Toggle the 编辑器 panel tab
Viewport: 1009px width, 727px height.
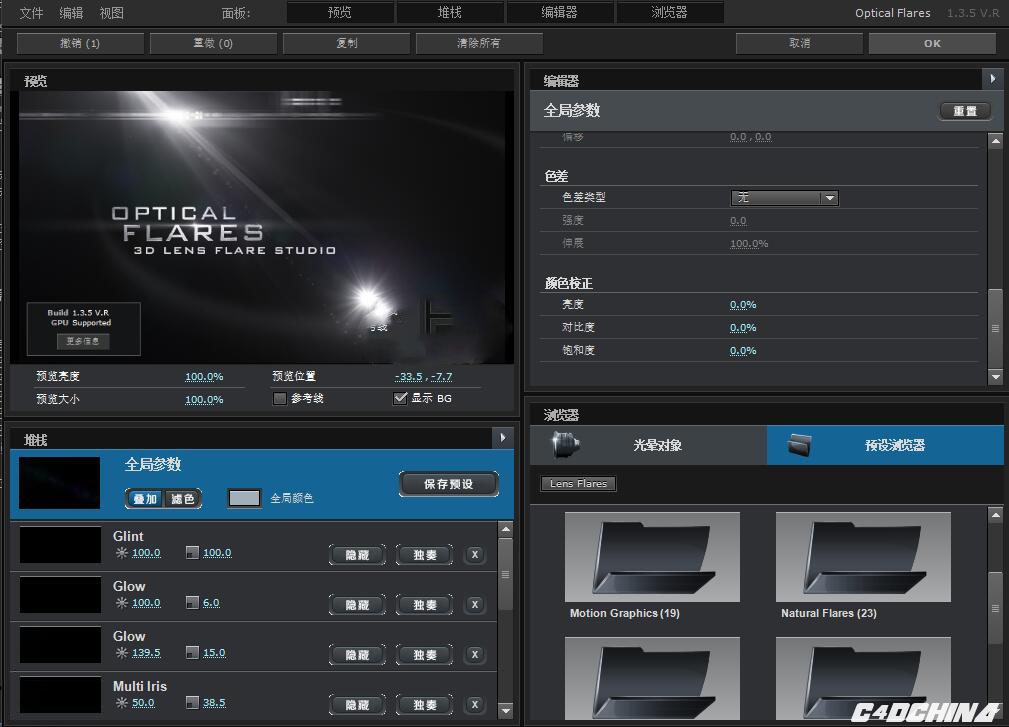(559, 12)
